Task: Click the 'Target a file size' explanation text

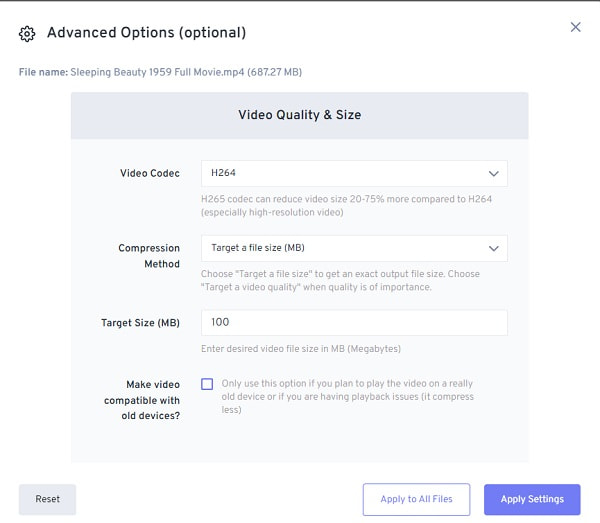Action: point(340,280)
